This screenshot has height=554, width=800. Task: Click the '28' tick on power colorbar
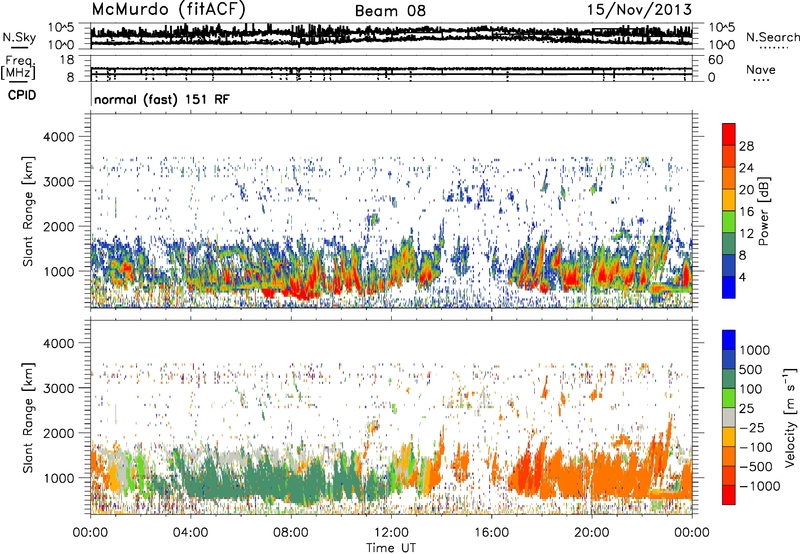(x=746, y=146)
